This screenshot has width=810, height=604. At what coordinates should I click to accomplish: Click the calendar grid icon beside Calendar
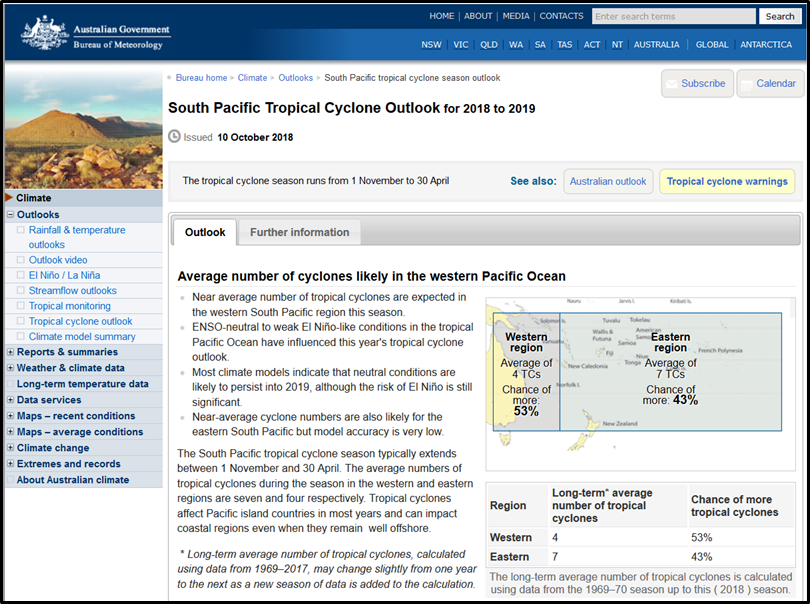(x=749, y=84)
